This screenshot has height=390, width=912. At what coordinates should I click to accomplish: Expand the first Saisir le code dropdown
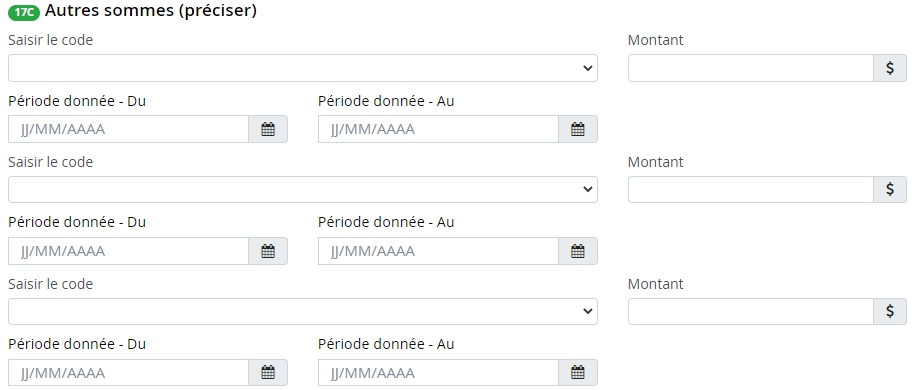[x=302, y=68]
